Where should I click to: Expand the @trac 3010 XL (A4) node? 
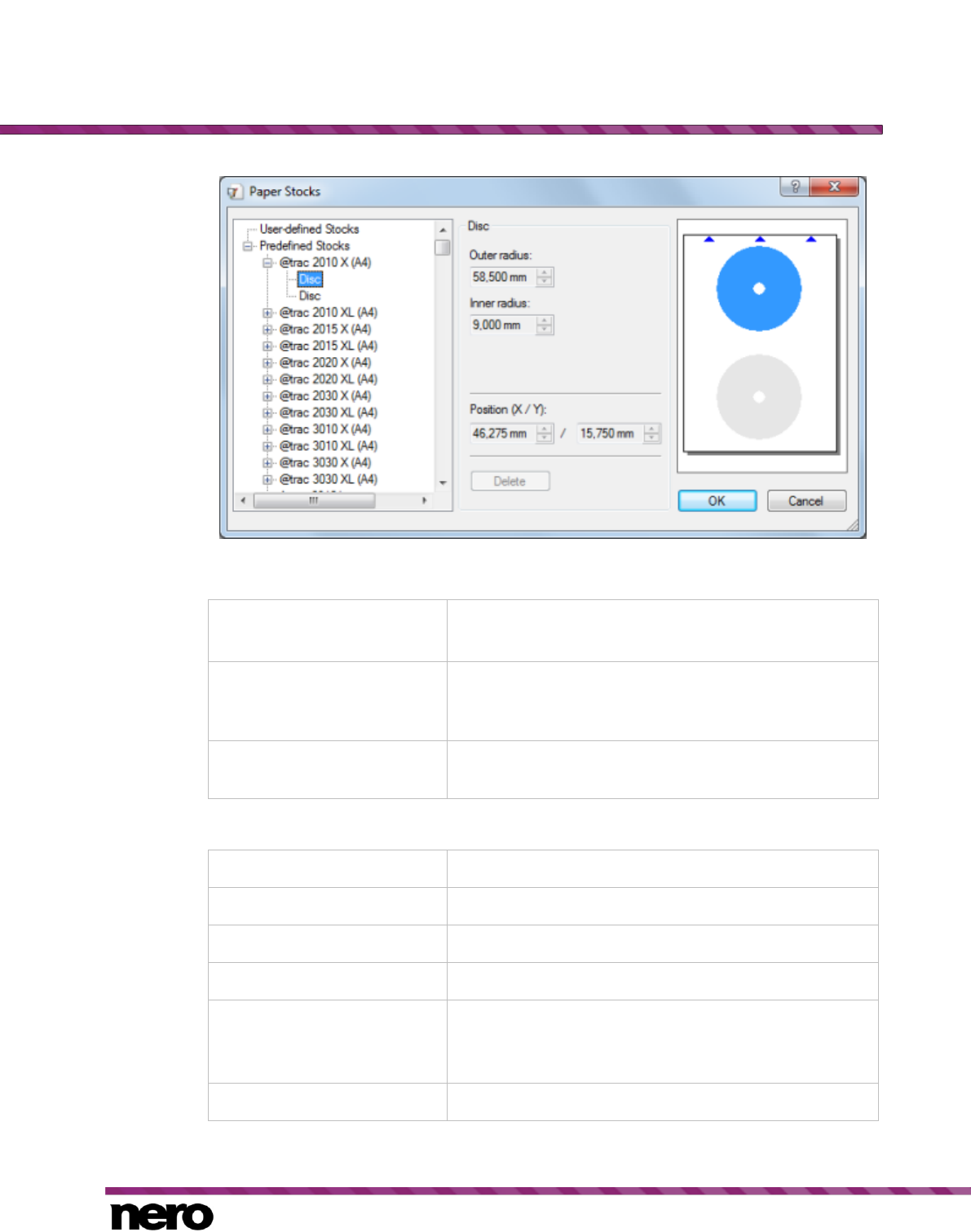(267, 447)
